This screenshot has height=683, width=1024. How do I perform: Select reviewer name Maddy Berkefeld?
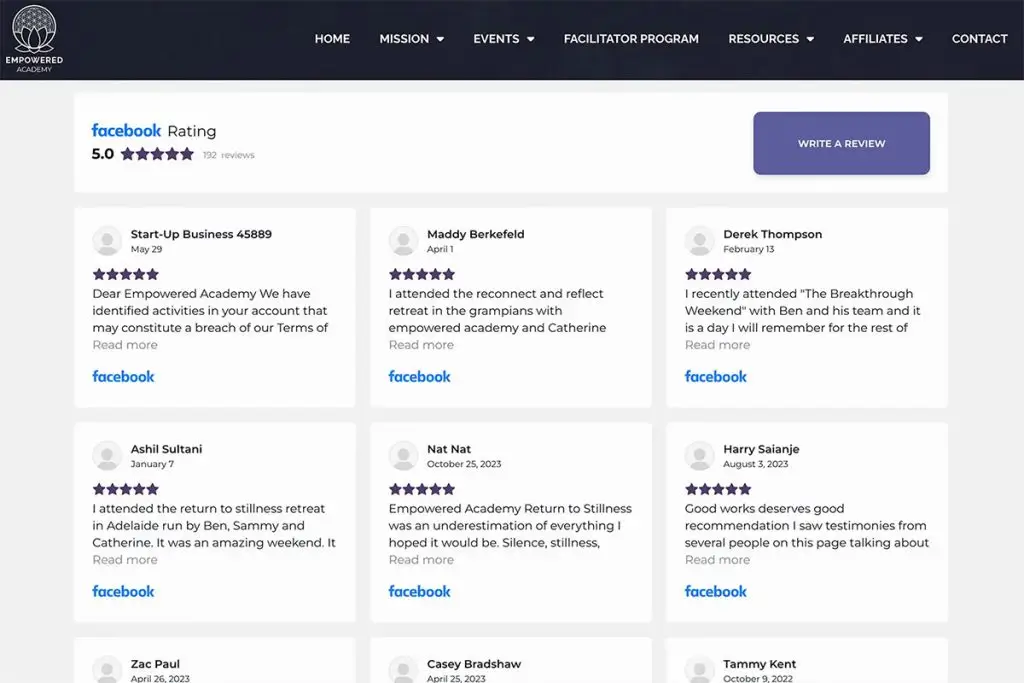tap(475, 234)
